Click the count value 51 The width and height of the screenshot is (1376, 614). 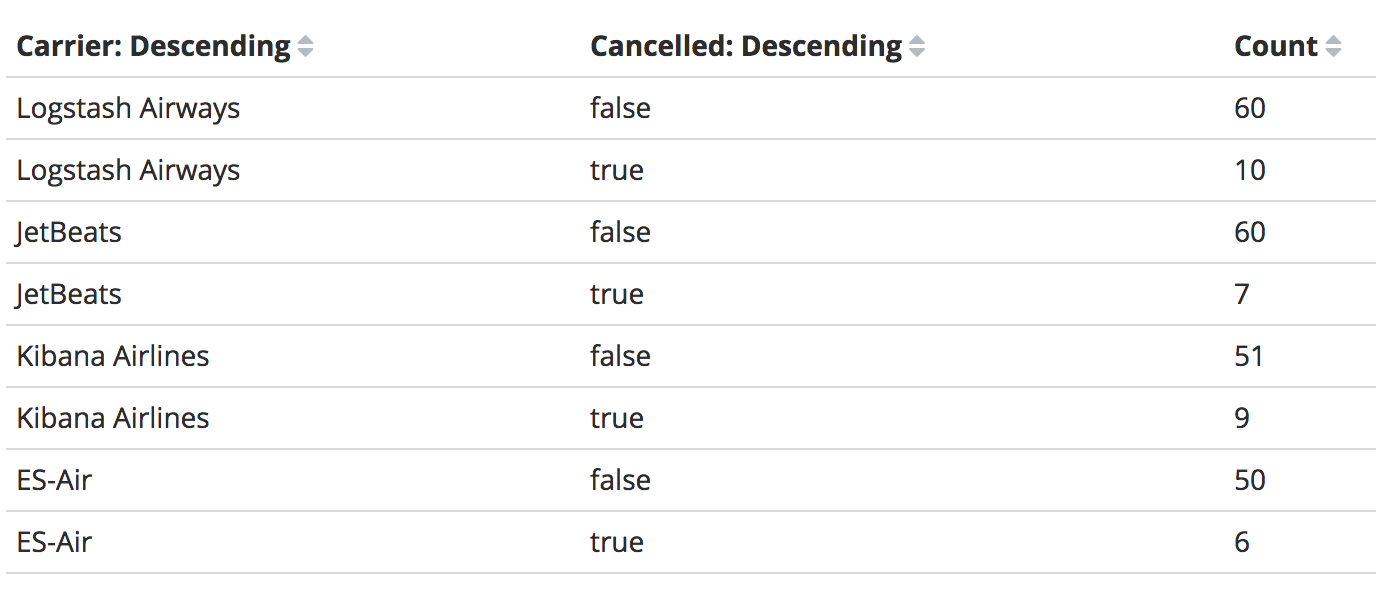(1249, 356)
